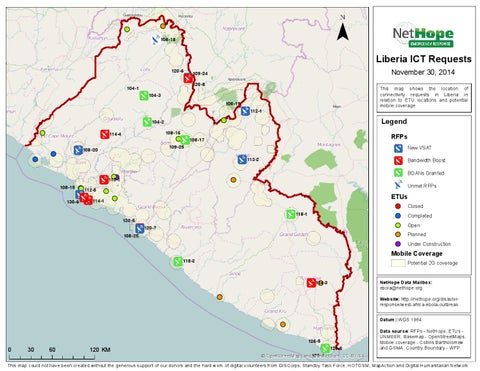Click the Potential 2G coverage legend swatch
Image resolution: width=480 pixels, height=371 pixels.
pos(398,263)
